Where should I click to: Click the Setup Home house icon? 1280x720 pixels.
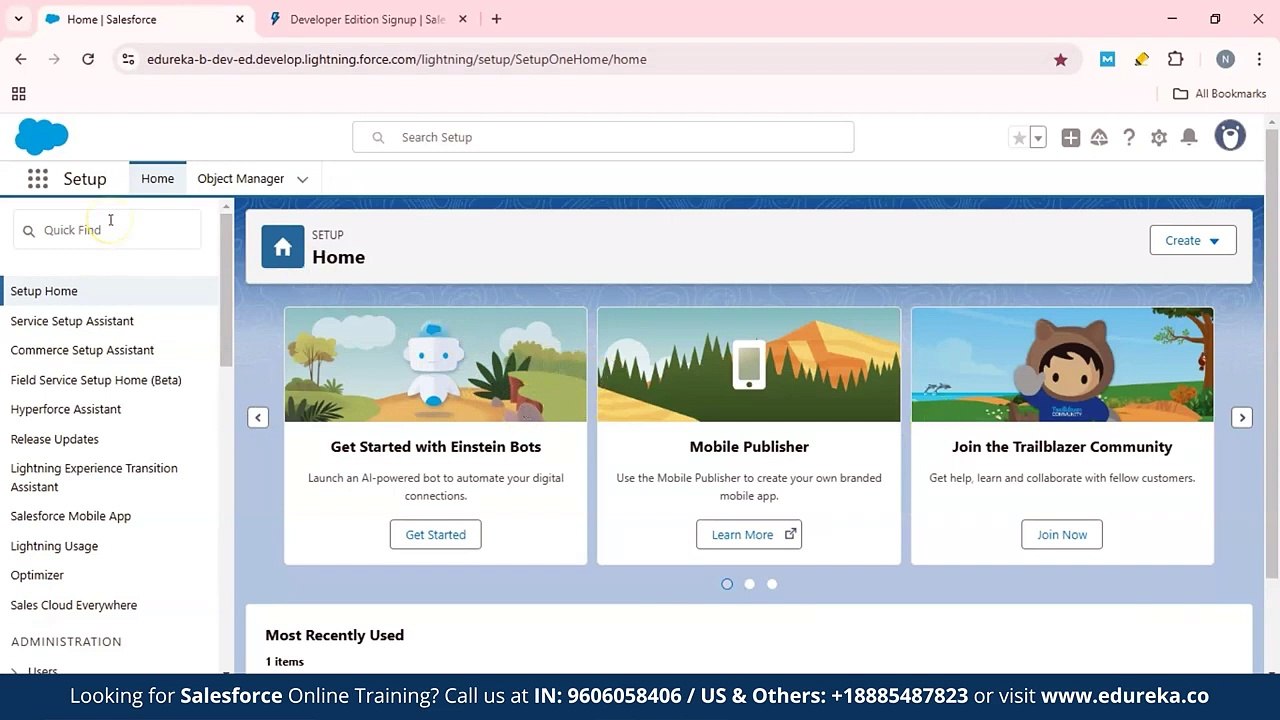(283, 247)
